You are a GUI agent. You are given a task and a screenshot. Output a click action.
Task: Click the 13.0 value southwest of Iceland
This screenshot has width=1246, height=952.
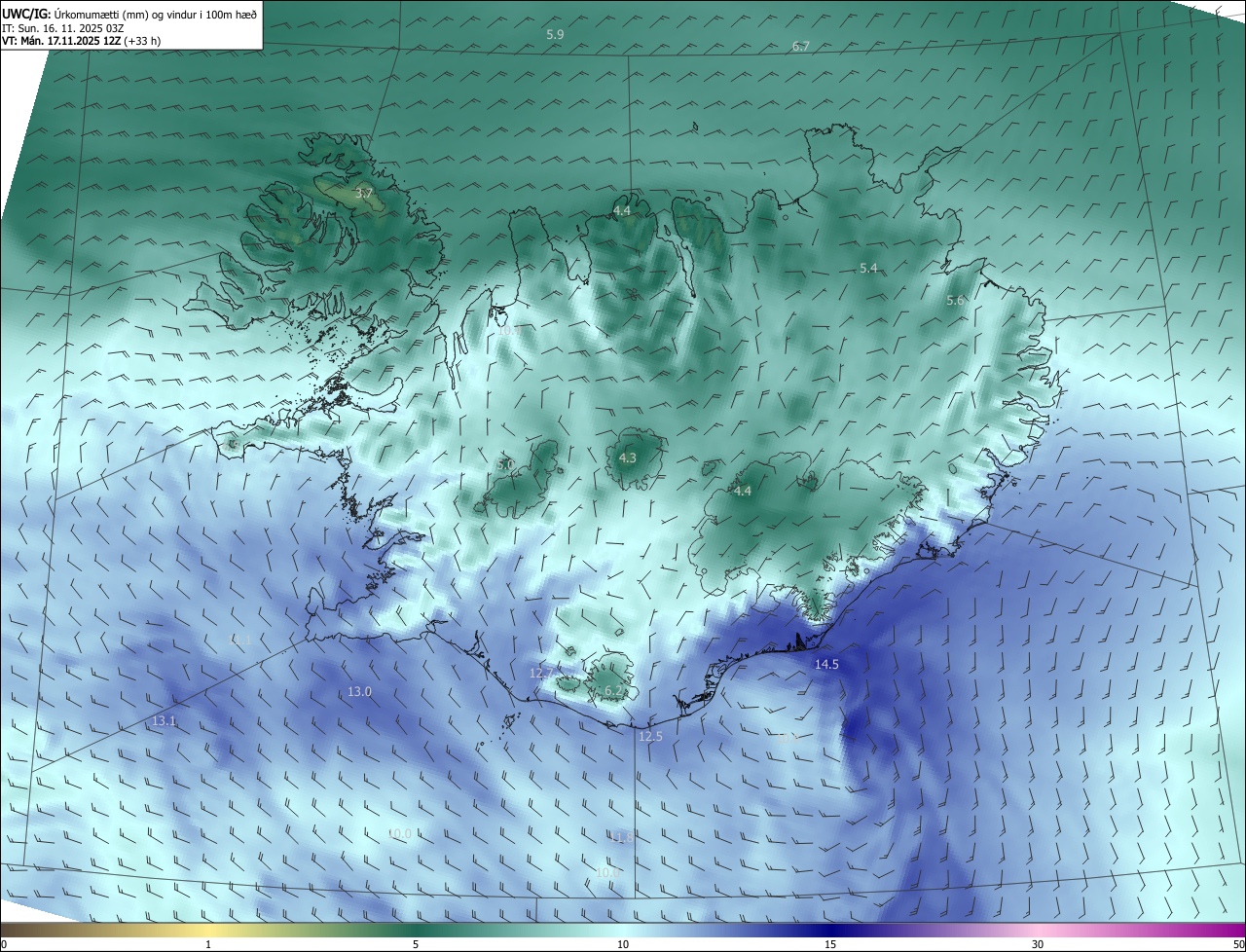(359, 691)
